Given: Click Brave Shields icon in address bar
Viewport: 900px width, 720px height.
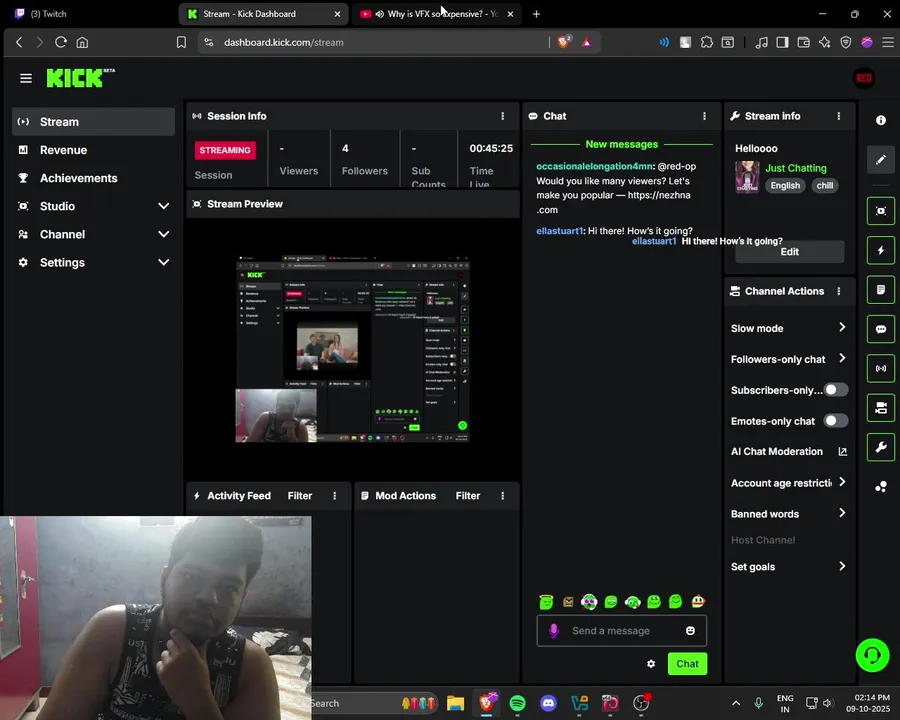Looking at the screenshot, I should tap(564, 42).
